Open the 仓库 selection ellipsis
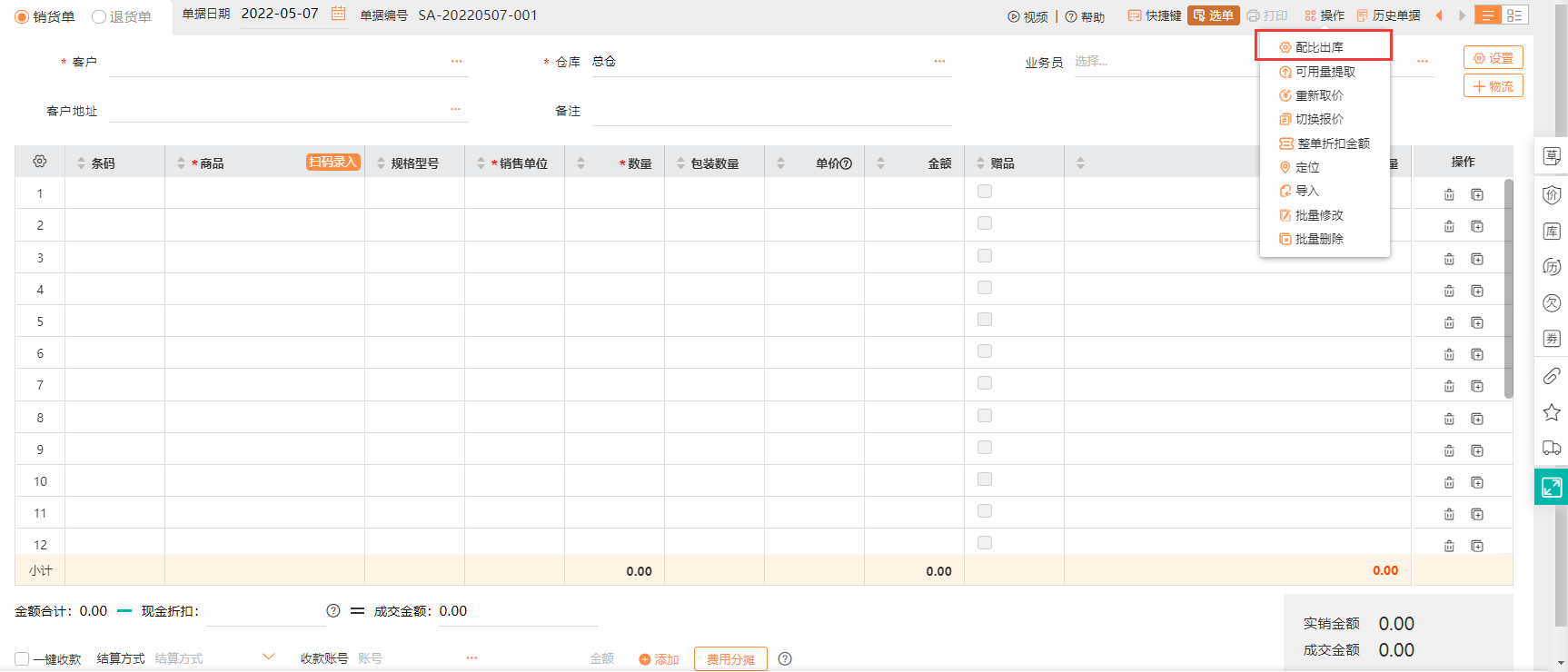This screenshot has height=672, width=1568. click(939, 62)
